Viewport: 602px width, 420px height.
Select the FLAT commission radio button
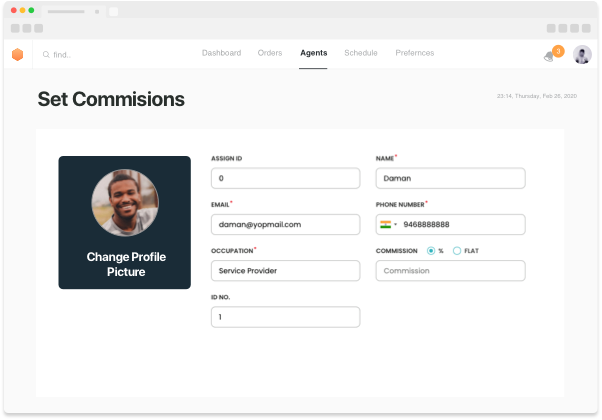click(x=457, y=250)
